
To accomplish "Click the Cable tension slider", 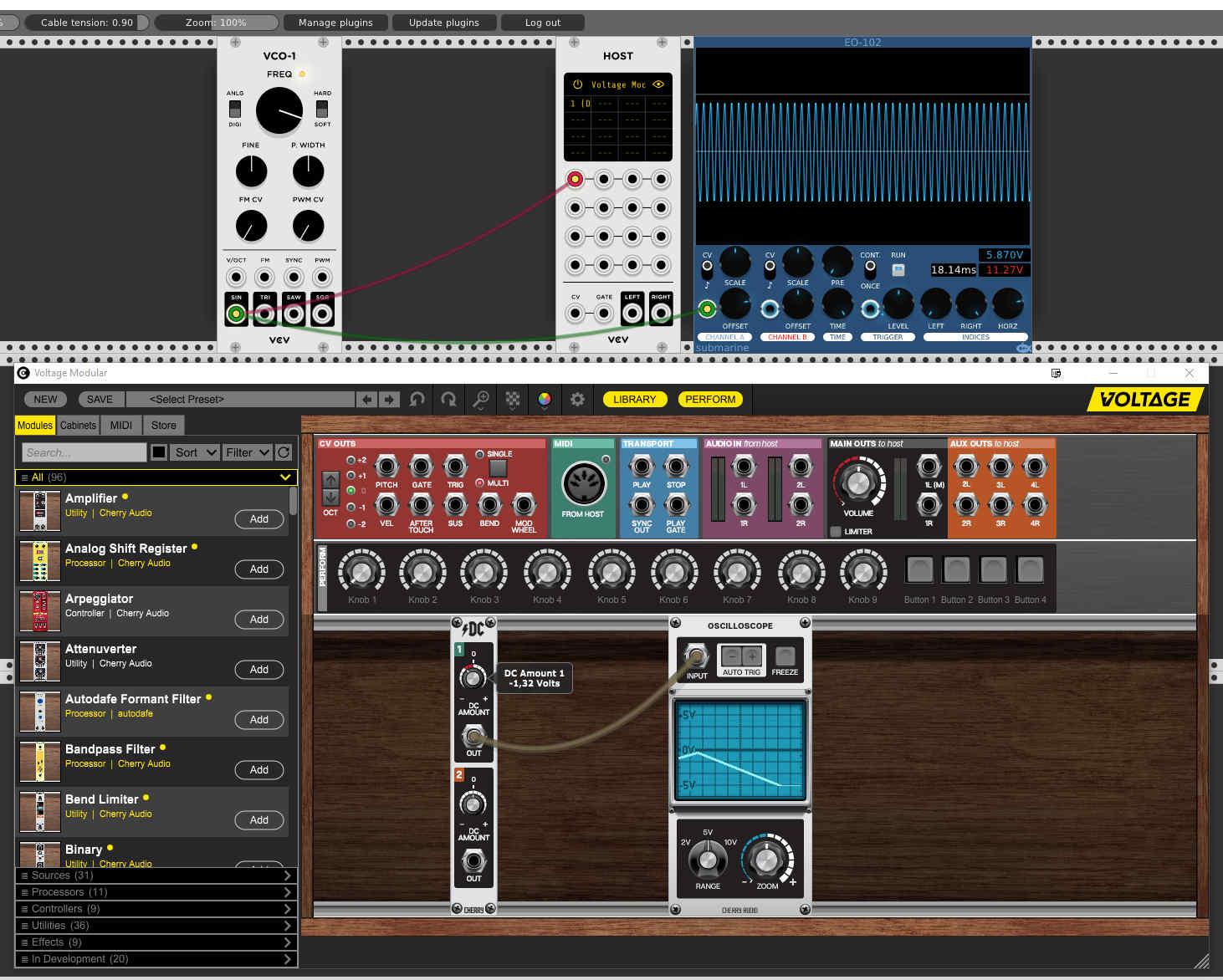I will 86,23.
